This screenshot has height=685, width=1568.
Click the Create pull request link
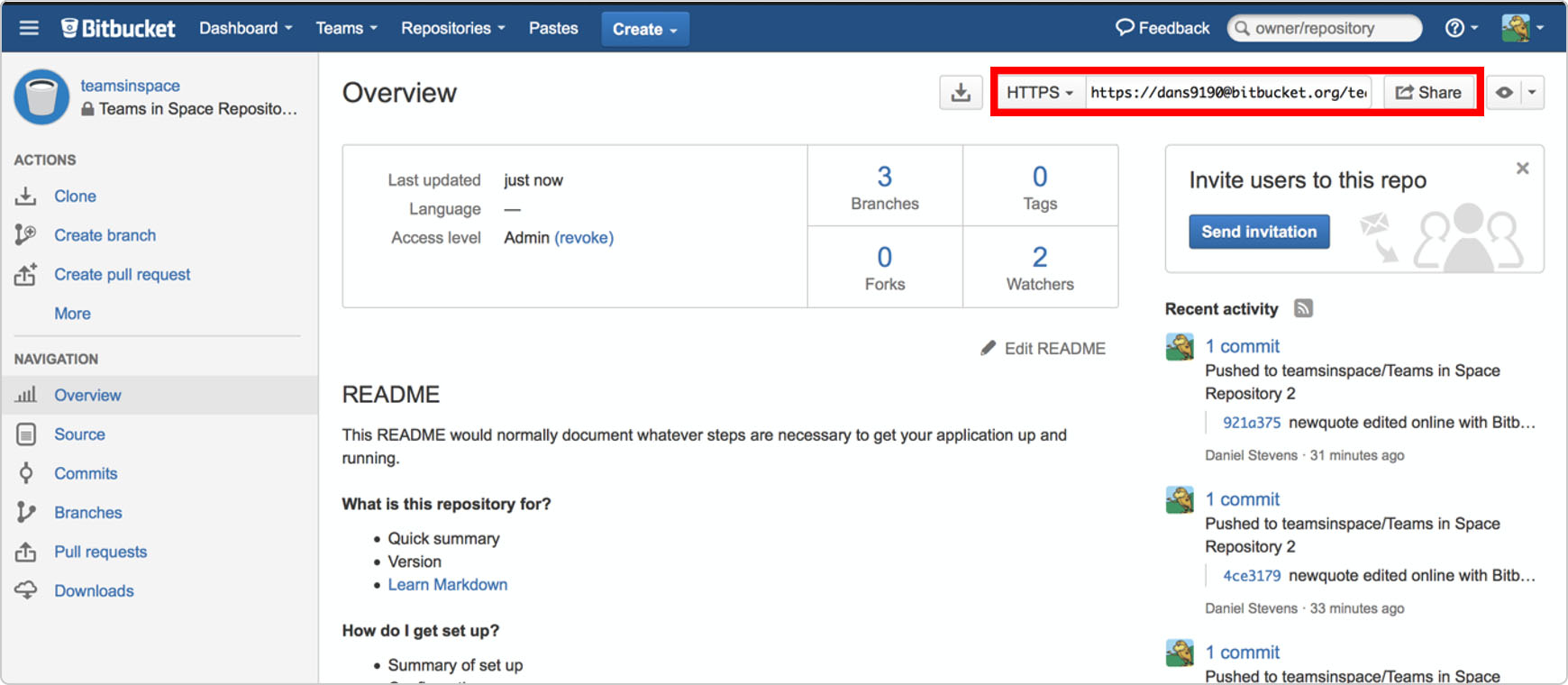point(123,274)
